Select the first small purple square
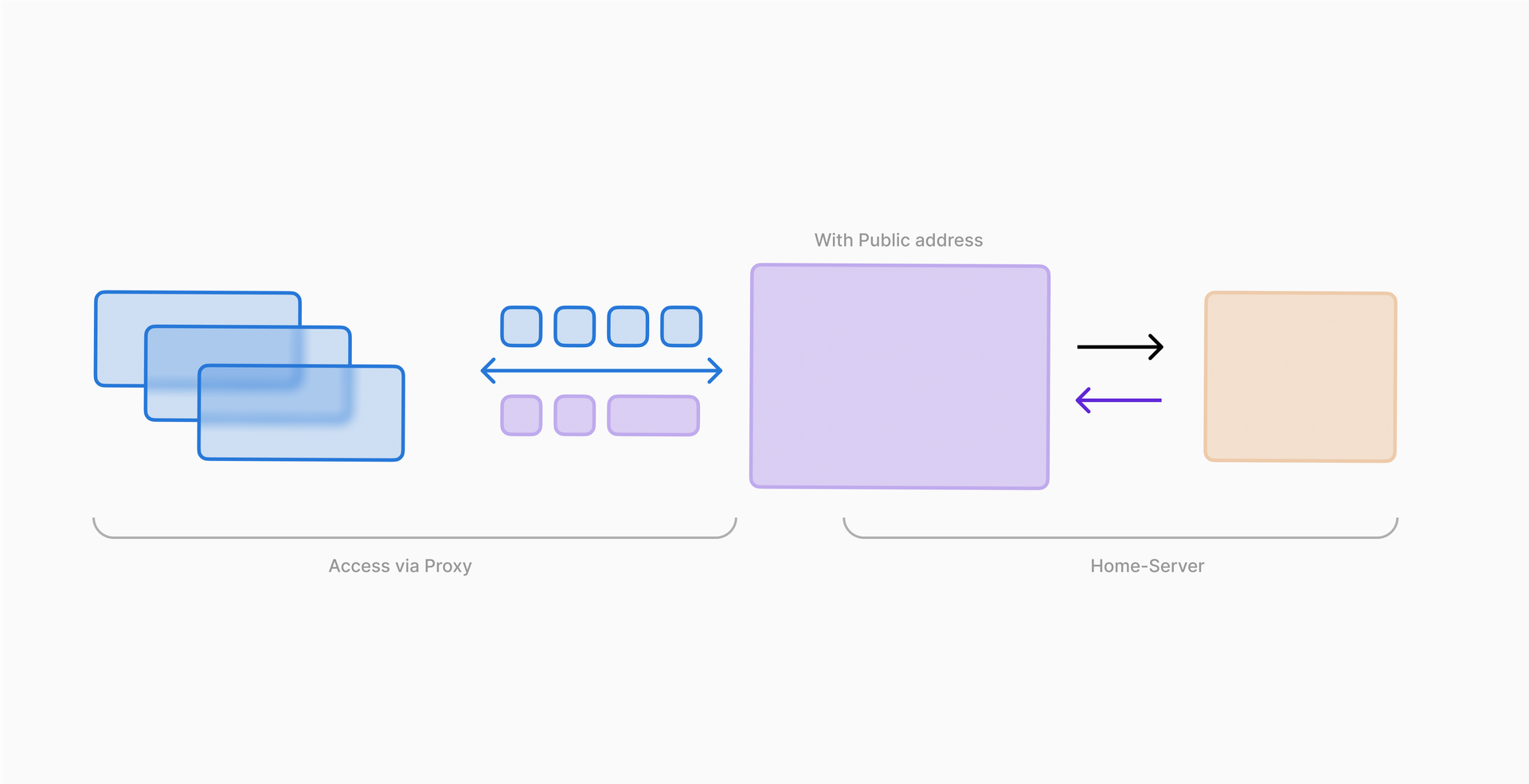1529x784 pixels. coord(521,415)
